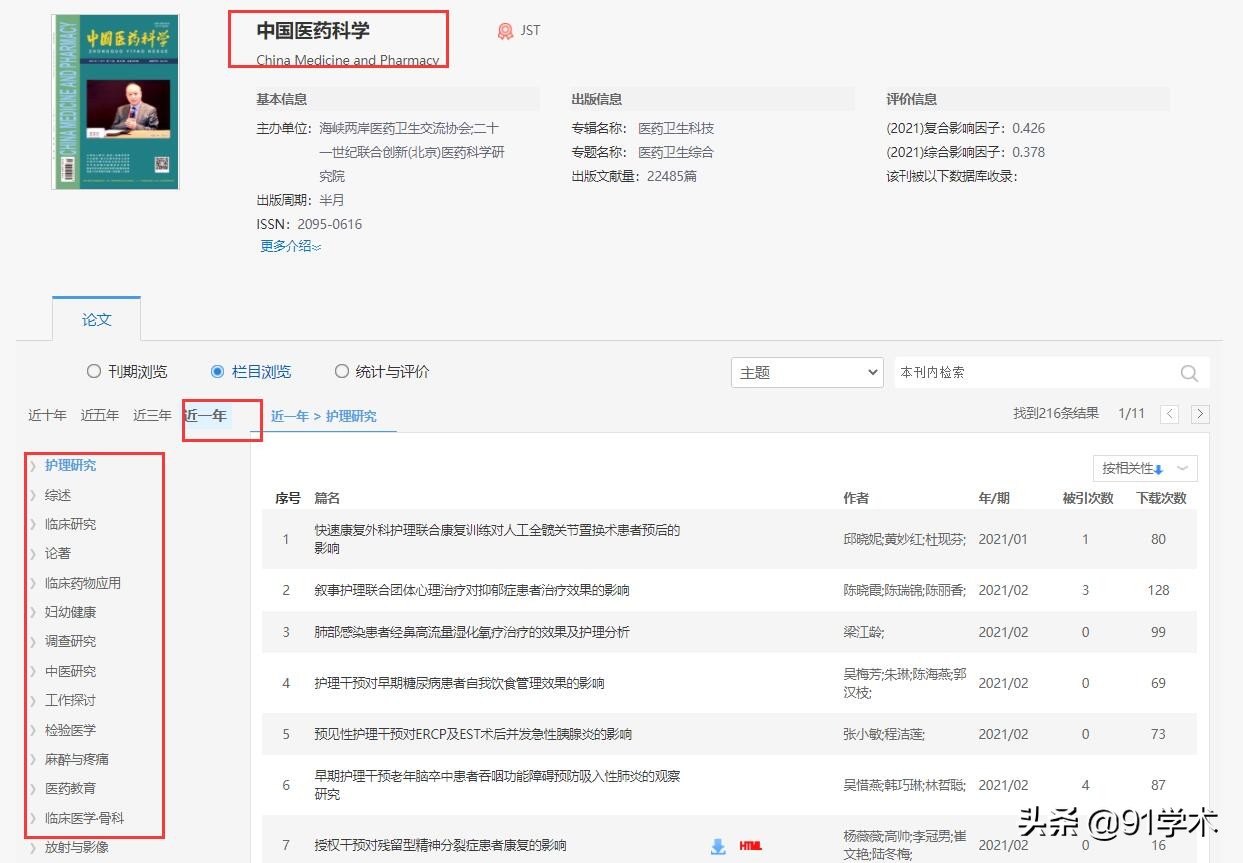This screenshot has height=863, width=1243.
Task: Click the next page arrow icon
Action: pyautogui.click(x=1200, y=413)
